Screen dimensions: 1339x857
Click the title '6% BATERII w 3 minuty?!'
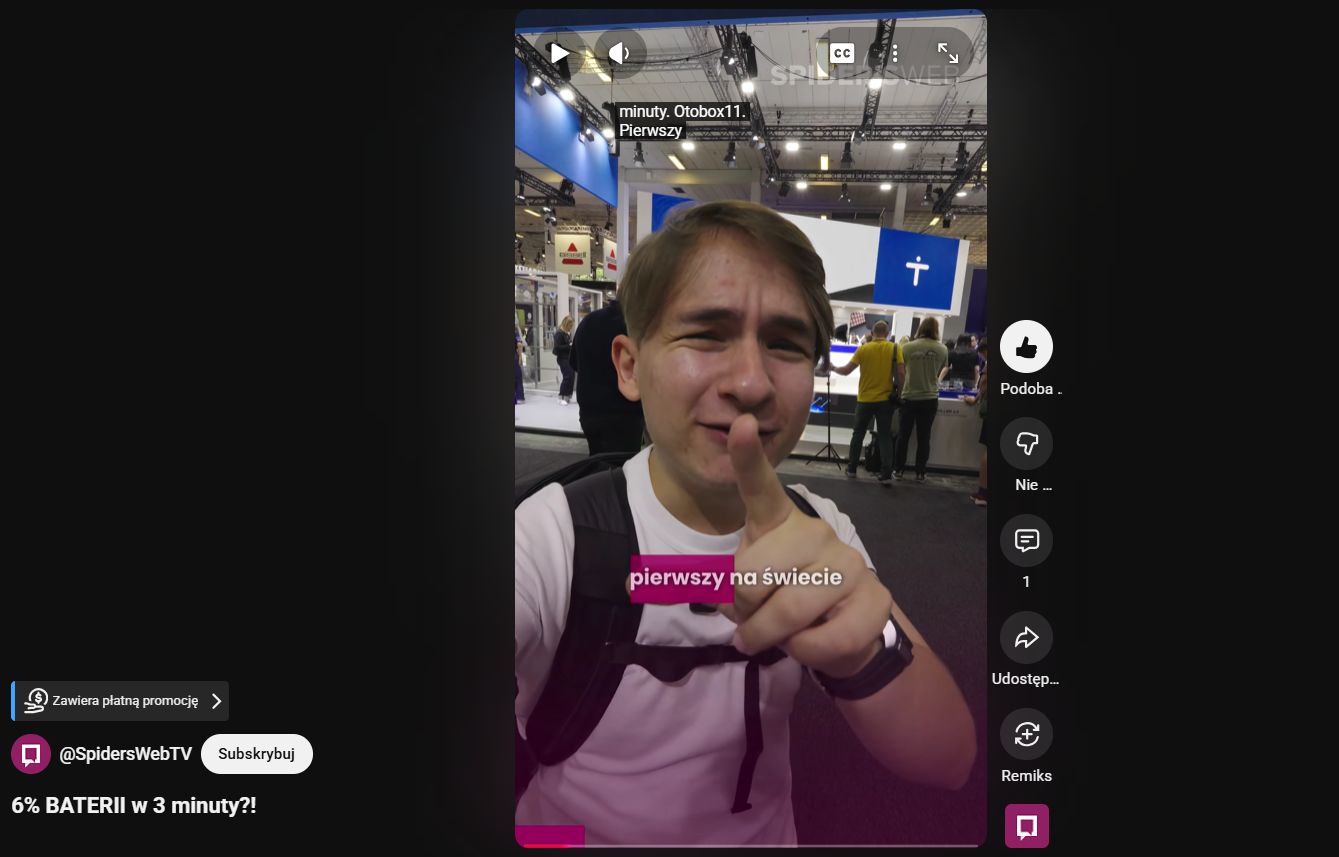click(134, 805)
